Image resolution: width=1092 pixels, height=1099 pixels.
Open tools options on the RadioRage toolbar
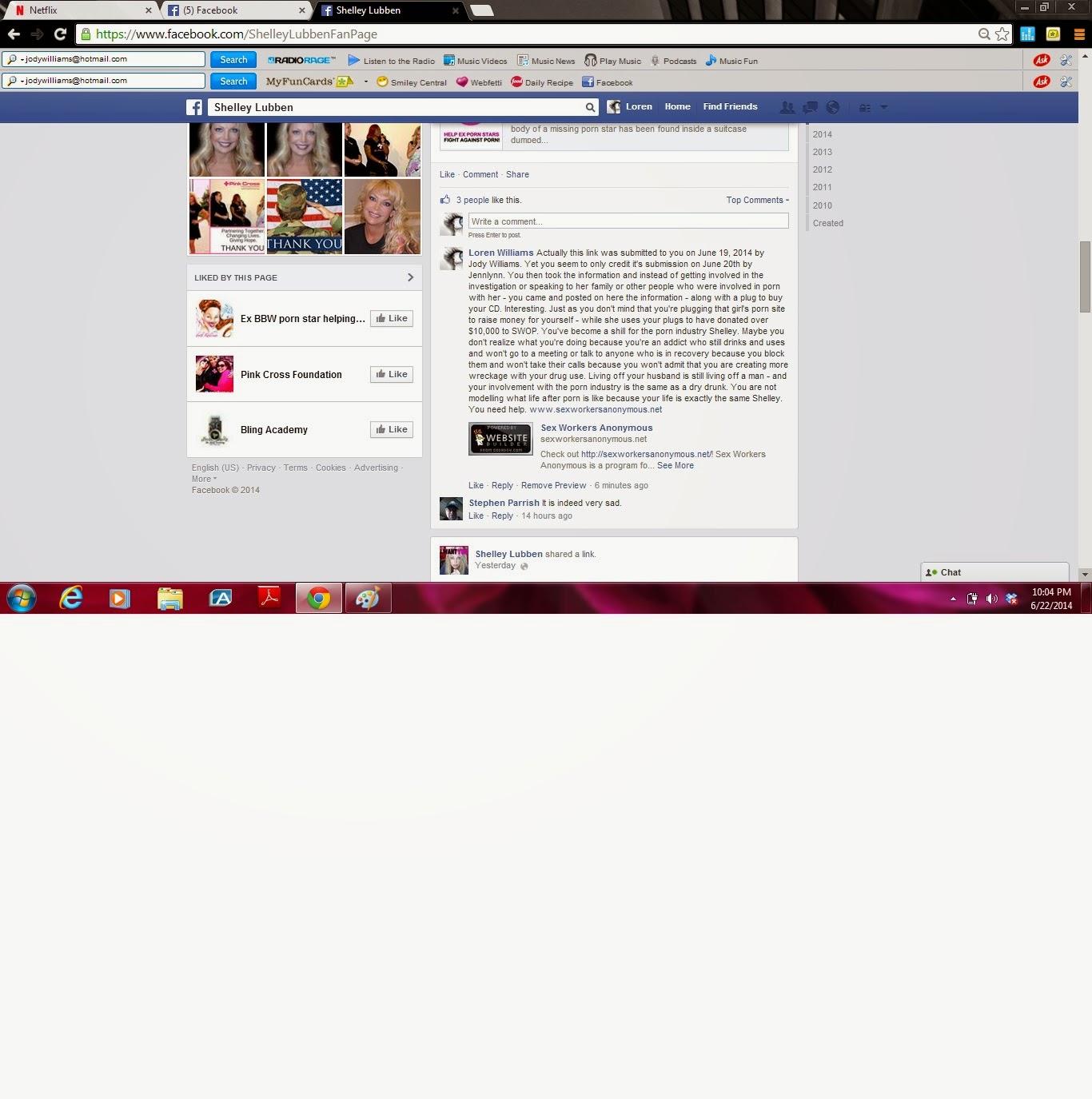(1066, 60)
